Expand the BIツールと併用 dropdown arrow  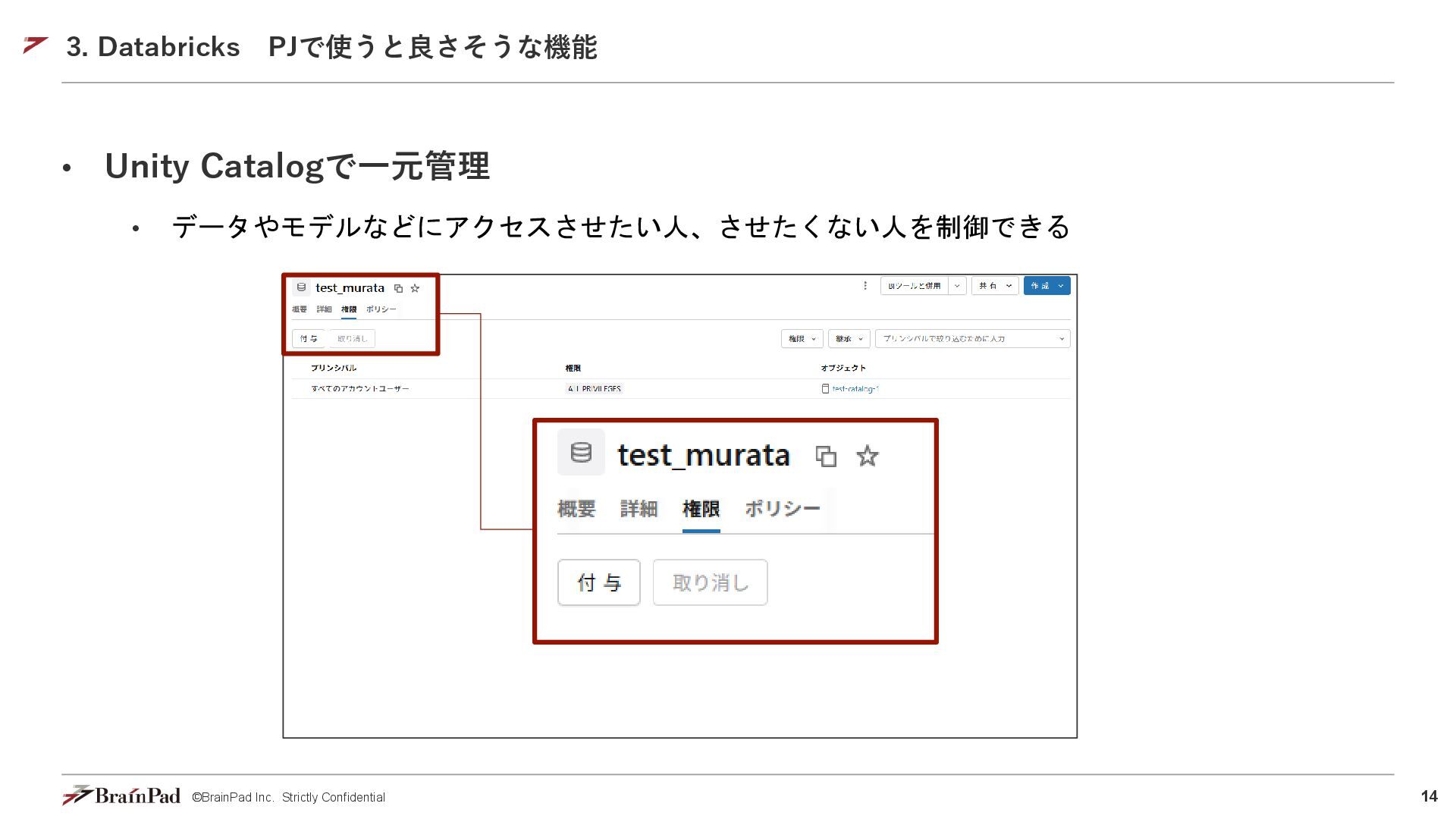[957, 286]
